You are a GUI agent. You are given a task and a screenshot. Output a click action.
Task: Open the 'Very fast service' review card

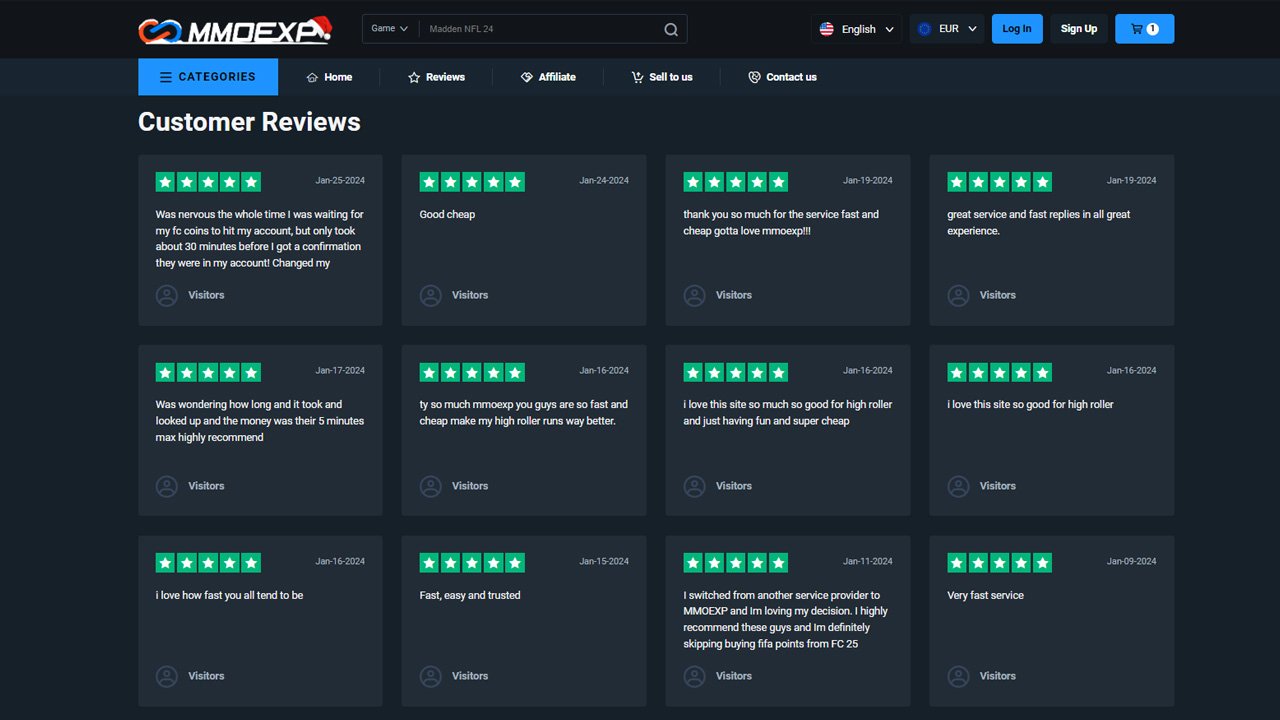pyautogui.click(x=1051, y=620)
